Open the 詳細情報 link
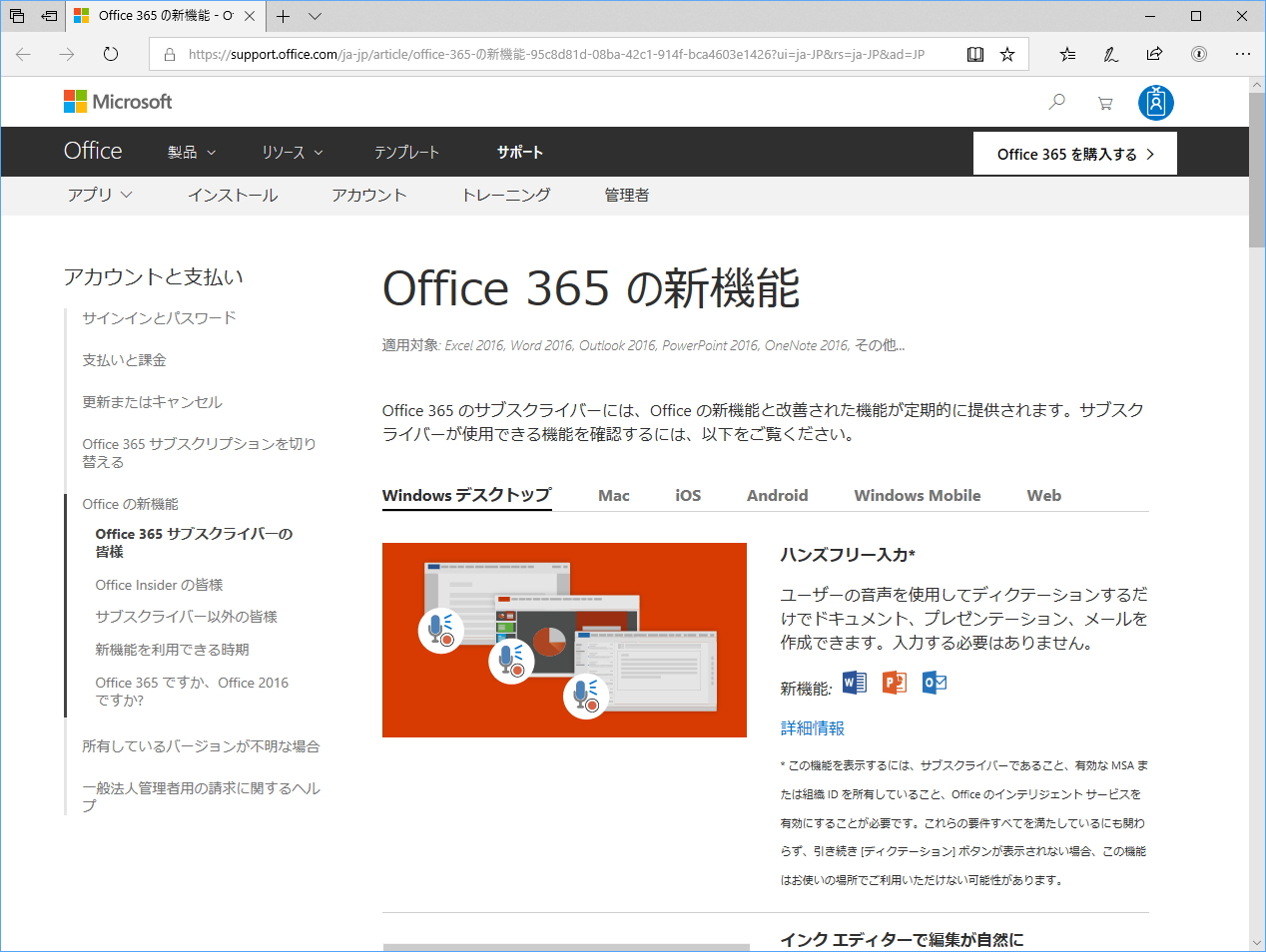This screenshot has width=1266, height=952. coord(811,728)
